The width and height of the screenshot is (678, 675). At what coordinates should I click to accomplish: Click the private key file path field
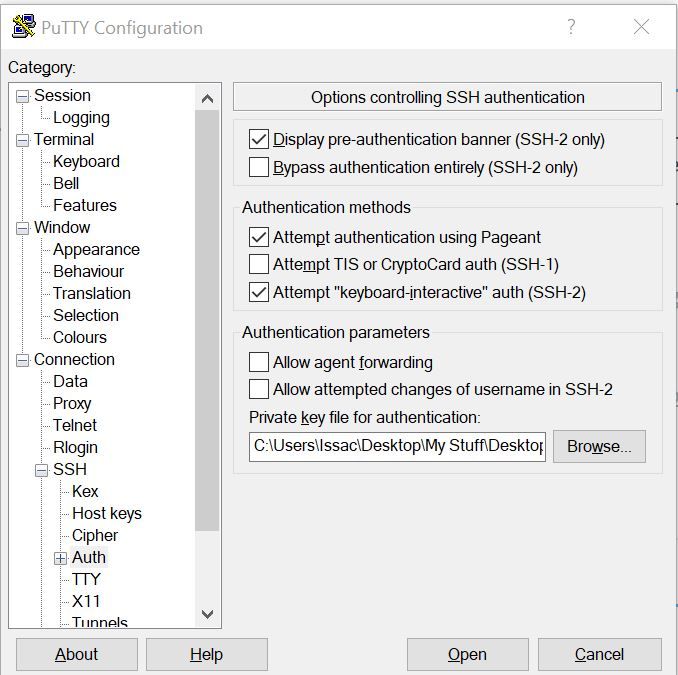(397, 446)
